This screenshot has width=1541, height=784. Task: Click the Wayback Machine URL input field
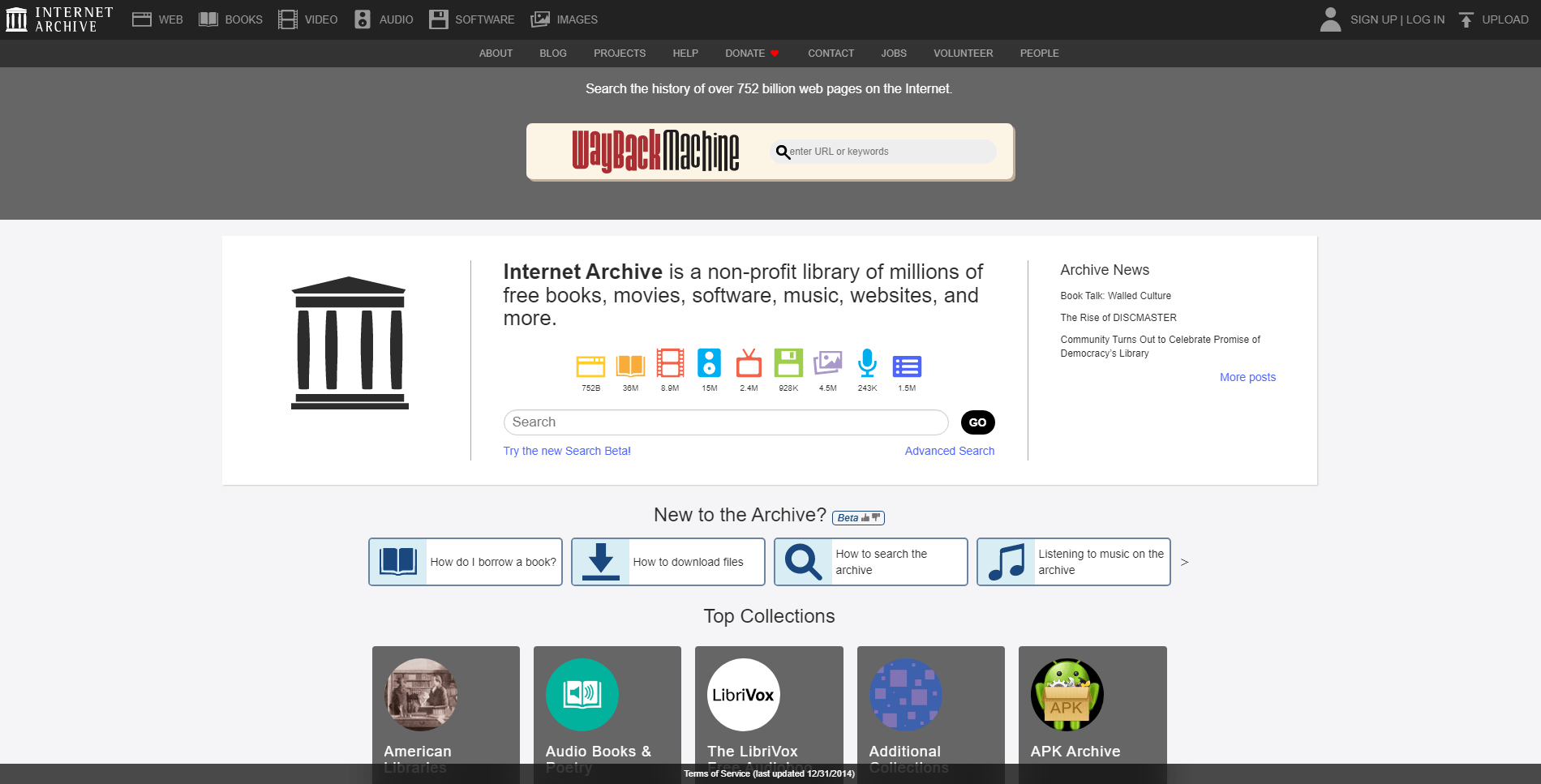click(882, 152)
